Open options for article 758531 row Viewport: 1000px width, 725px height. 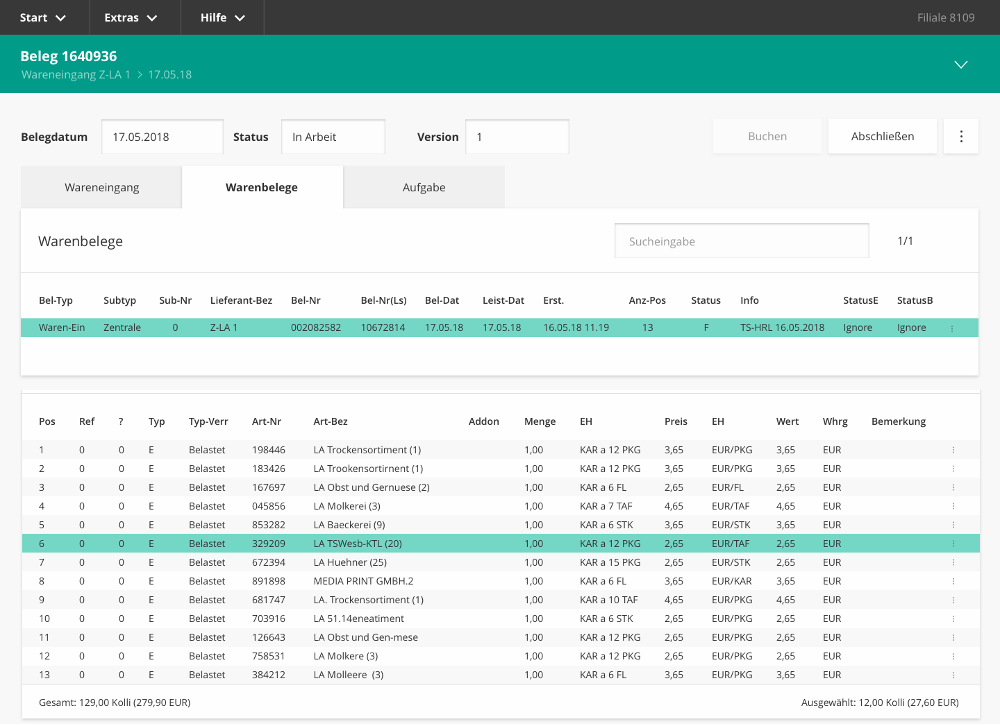(953, 656)
